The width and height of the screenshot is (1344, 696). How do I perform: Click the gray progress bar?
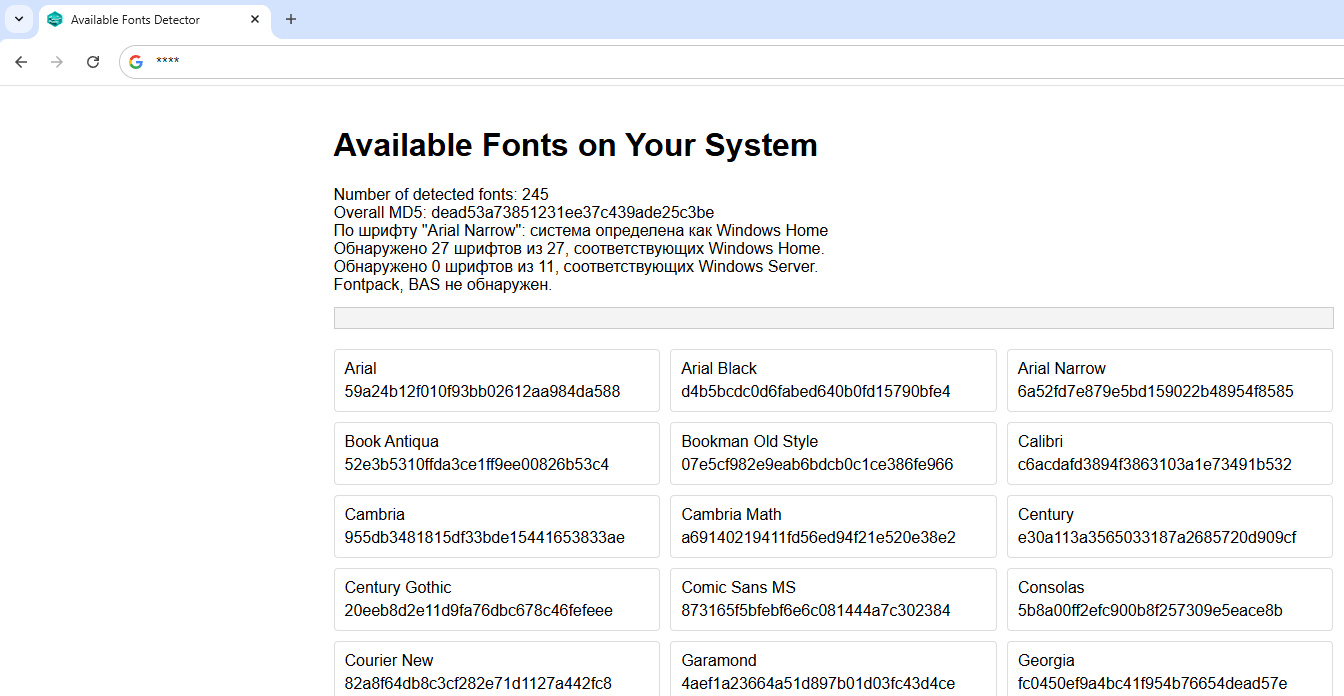(x=833, y=317)
